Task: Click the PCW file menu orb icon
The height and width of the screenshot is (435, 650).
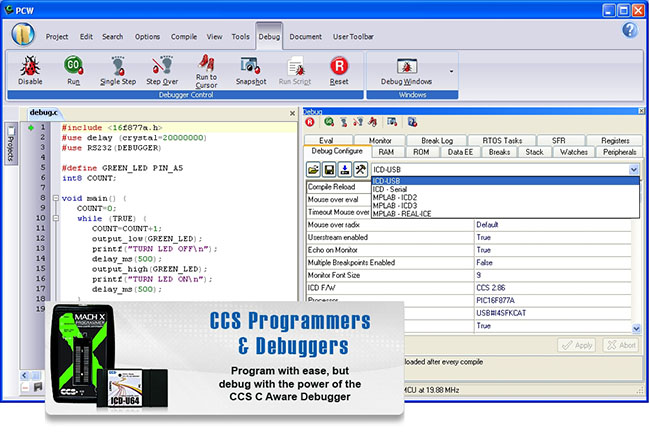Action: pyautogui.click(x=23, y=34)
